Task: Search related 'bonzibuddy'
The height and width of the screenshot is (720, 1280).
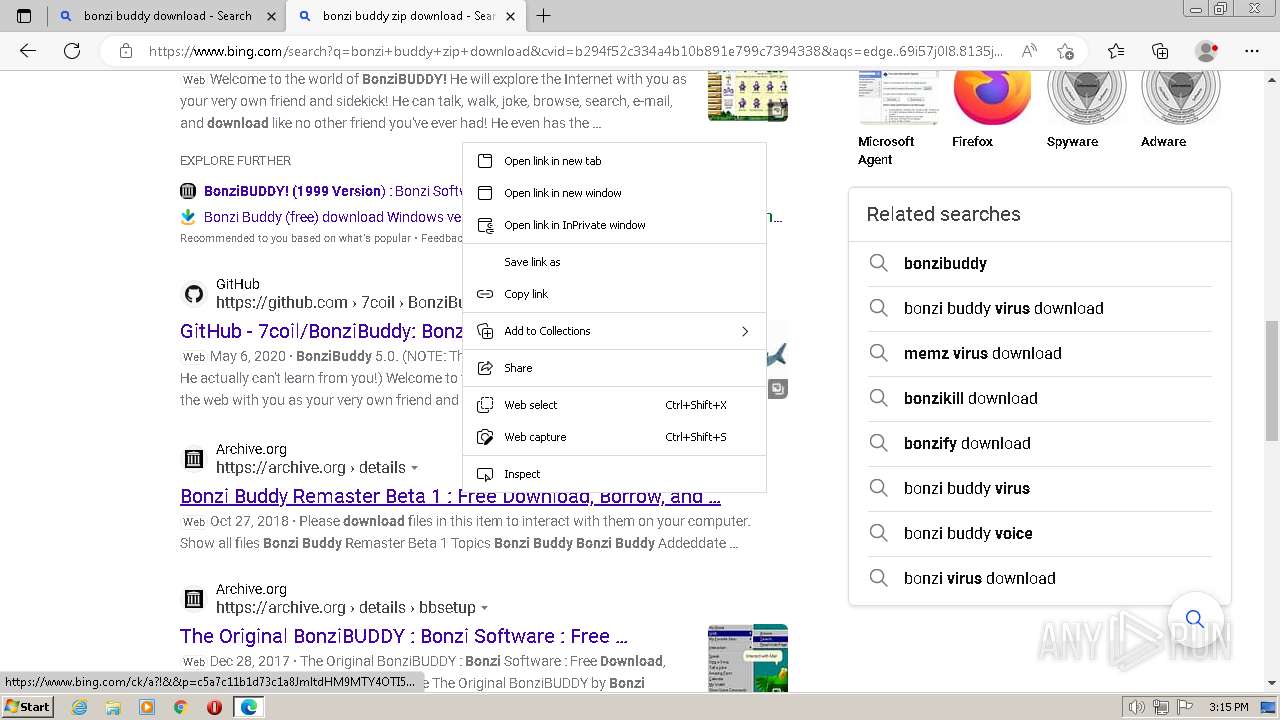Action: tap(1039, 263)
